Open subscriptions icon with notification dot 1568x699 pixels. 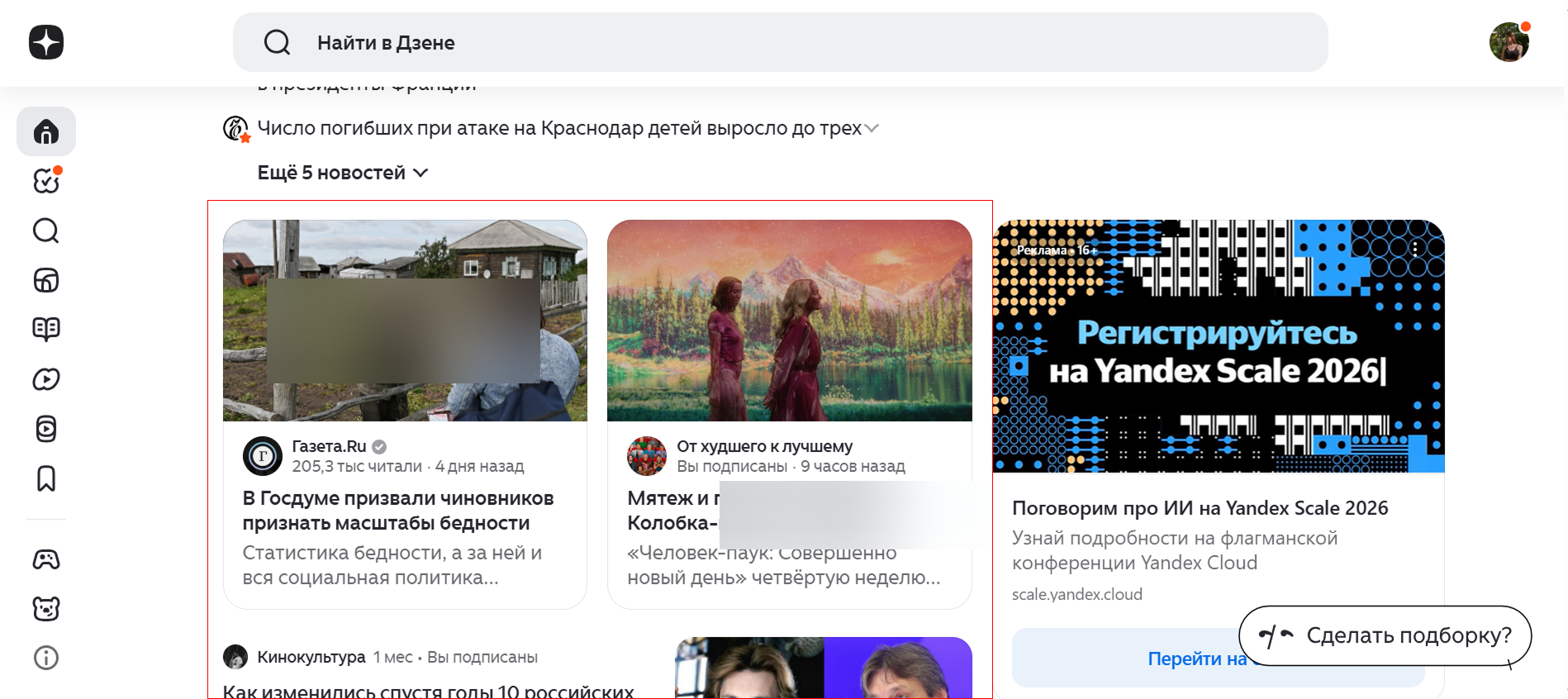point(46,181)
